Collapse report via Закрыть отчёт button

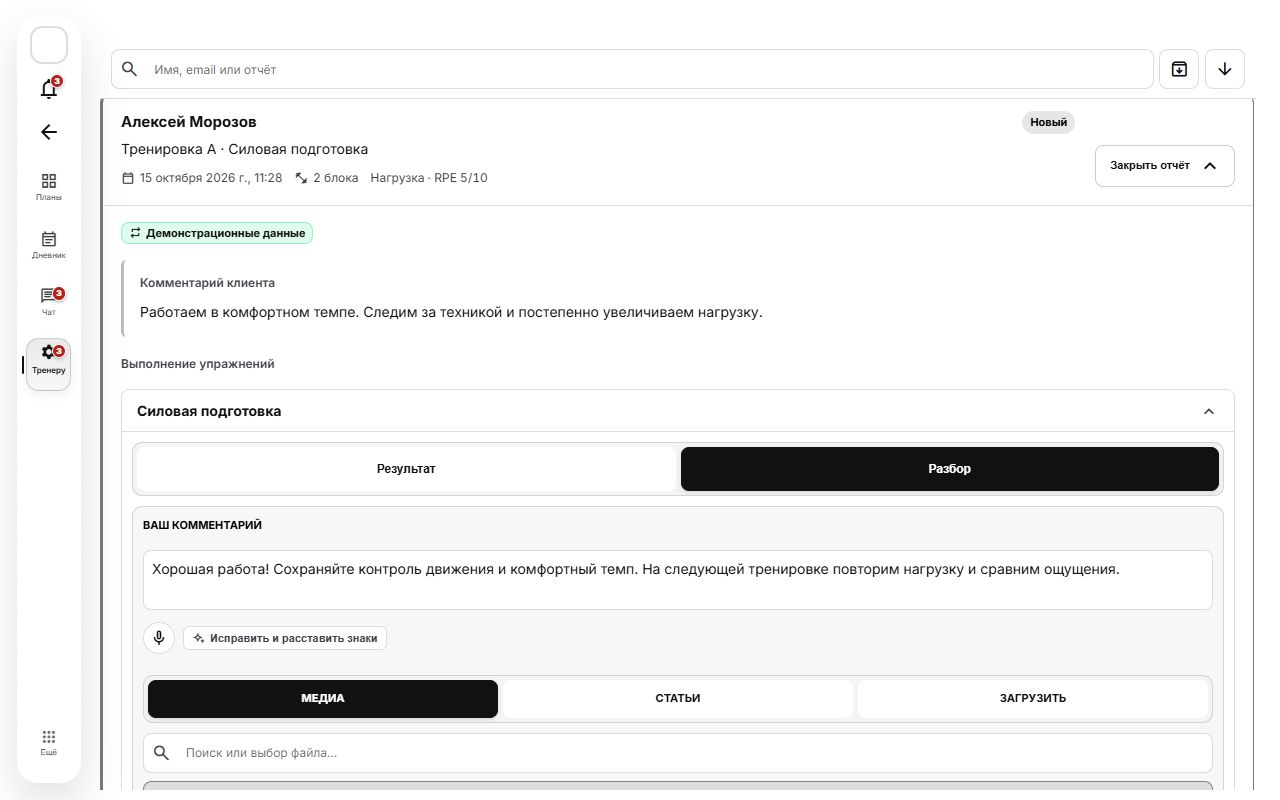tap(1165, 166)
